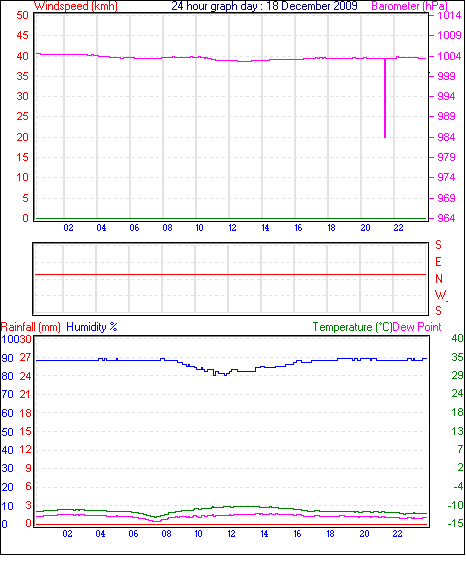Click the "994" barometer axis value

pos(447,96)
